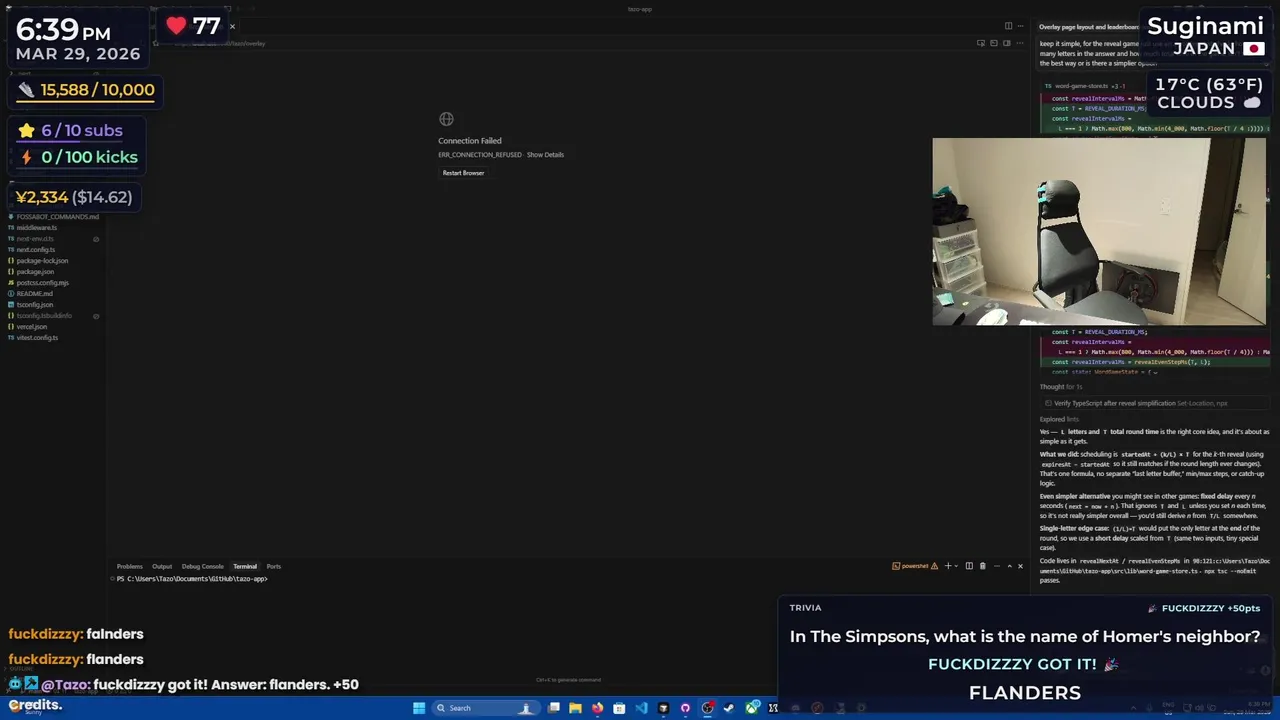The width and height of the screenshot is (1280, 720).
Task: Click the taskbar Search box
Action: point(486,708)
